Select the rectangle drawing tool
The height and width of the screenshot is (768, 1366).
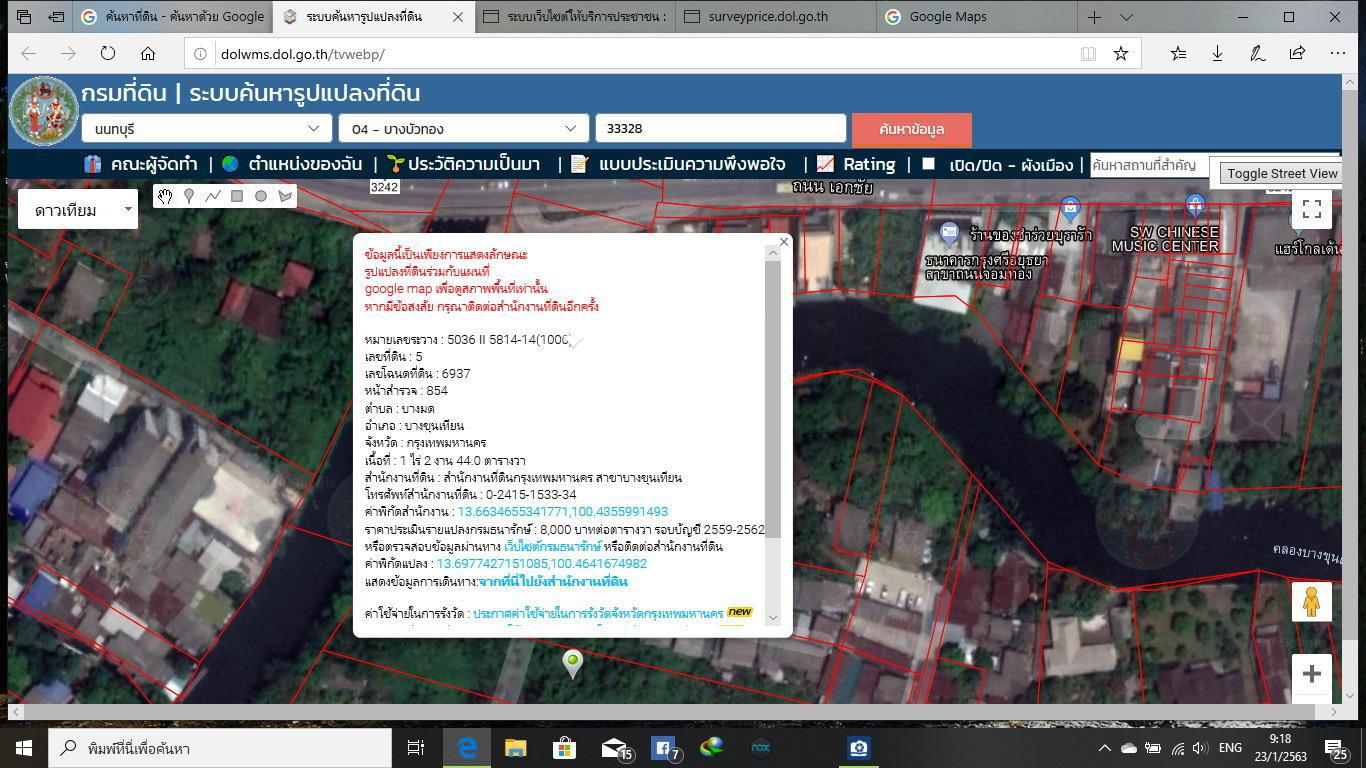click(237, 196)
